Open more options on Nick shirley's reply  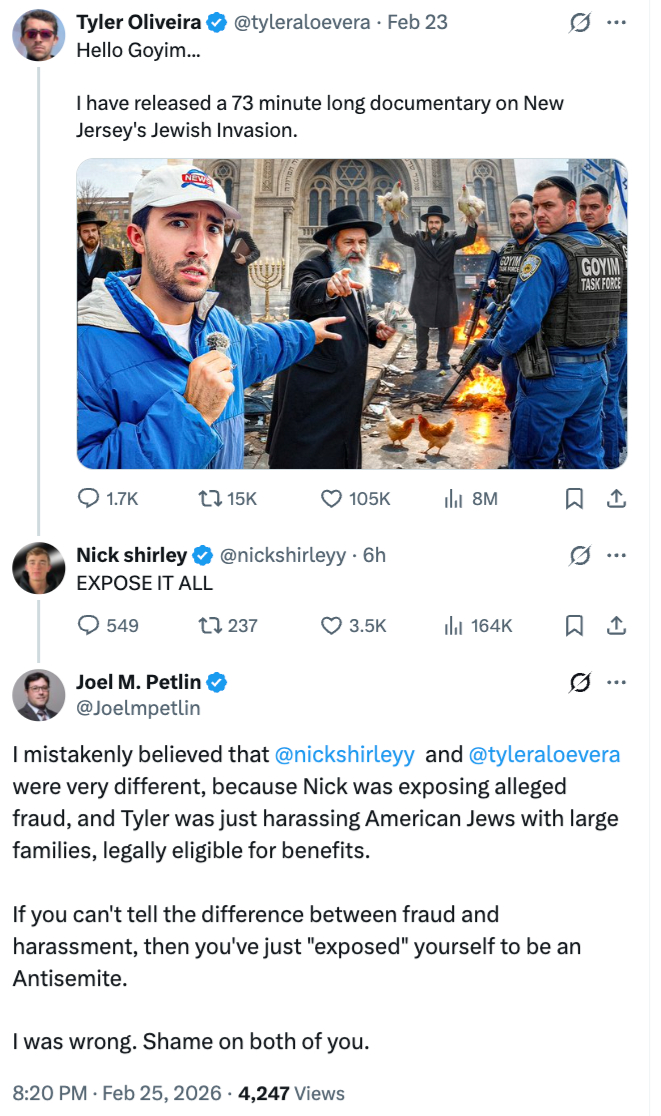click(617, 555)
